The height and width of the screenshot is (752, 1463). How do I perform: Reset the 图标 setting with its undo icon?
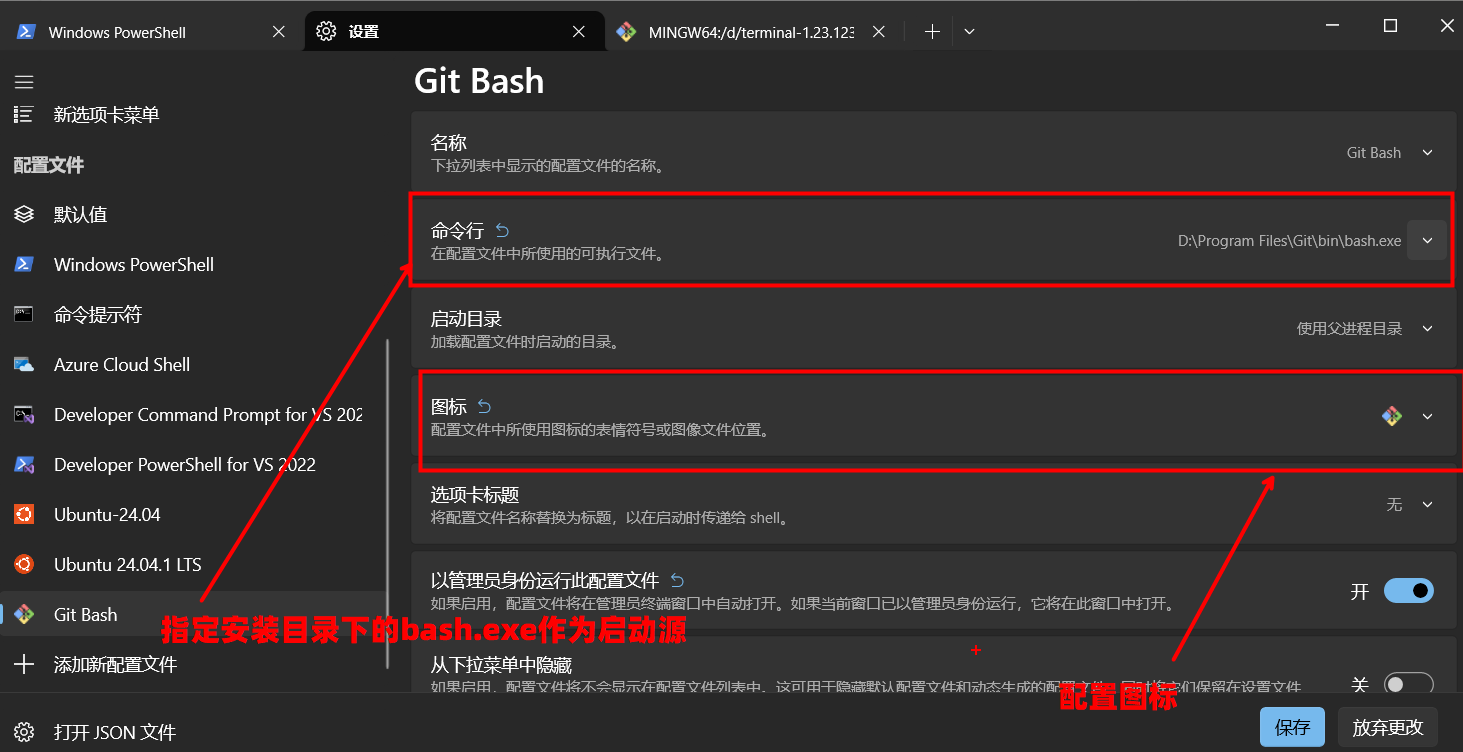[485, 406]
